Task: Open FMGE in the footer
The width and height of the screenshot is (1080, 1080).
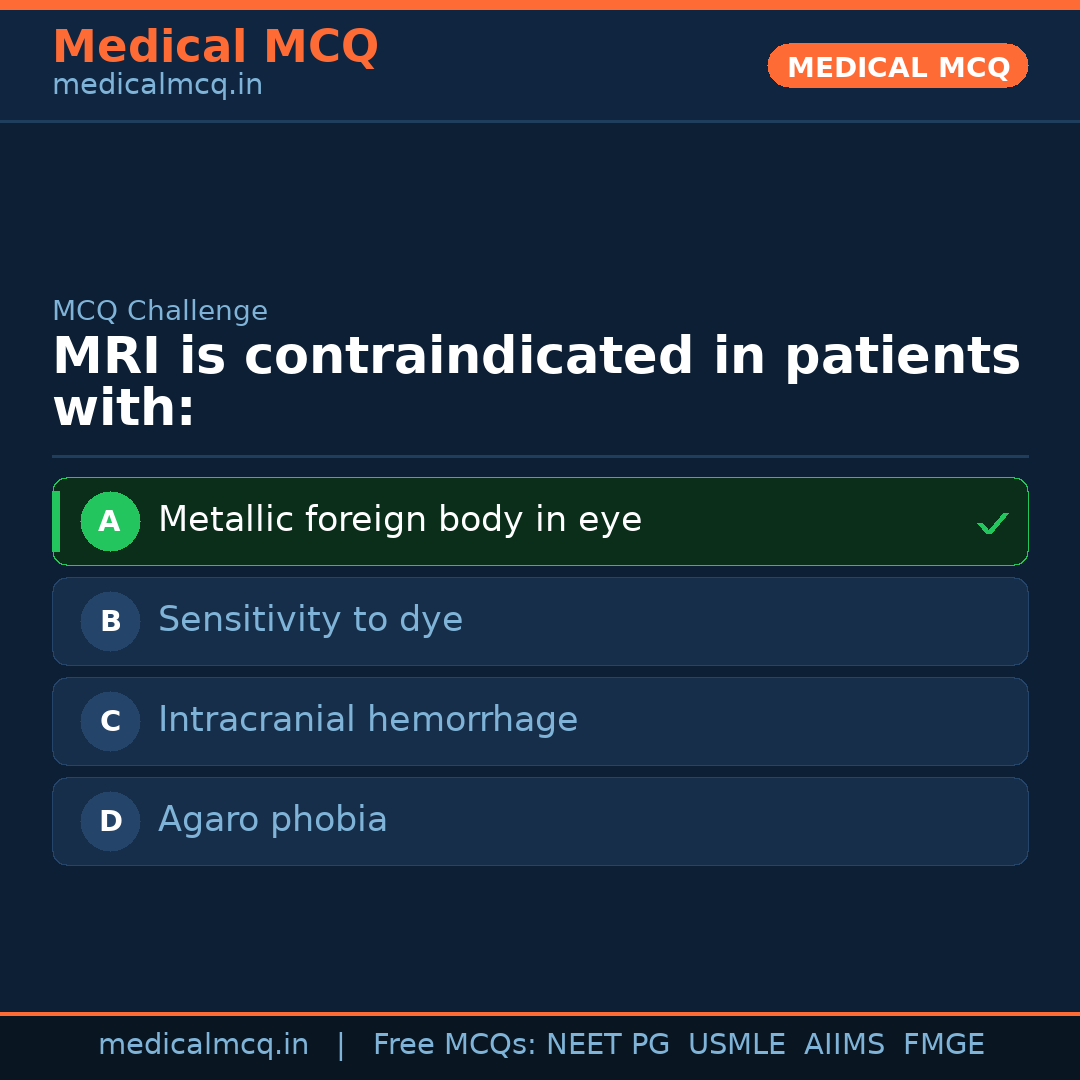Action: click(x=943, y=1045)
